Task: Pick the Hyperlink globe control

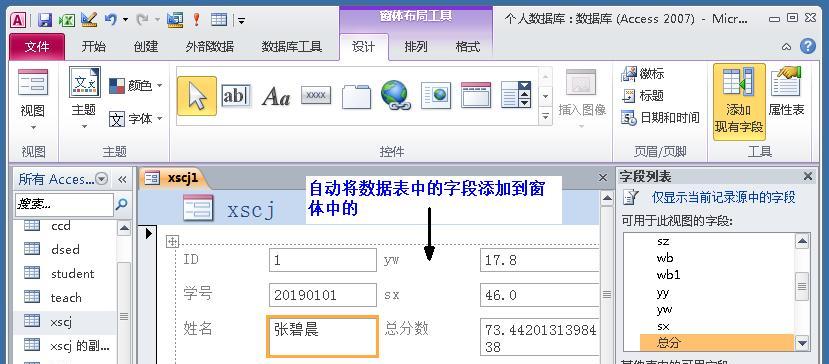Action: coord(395,95)
